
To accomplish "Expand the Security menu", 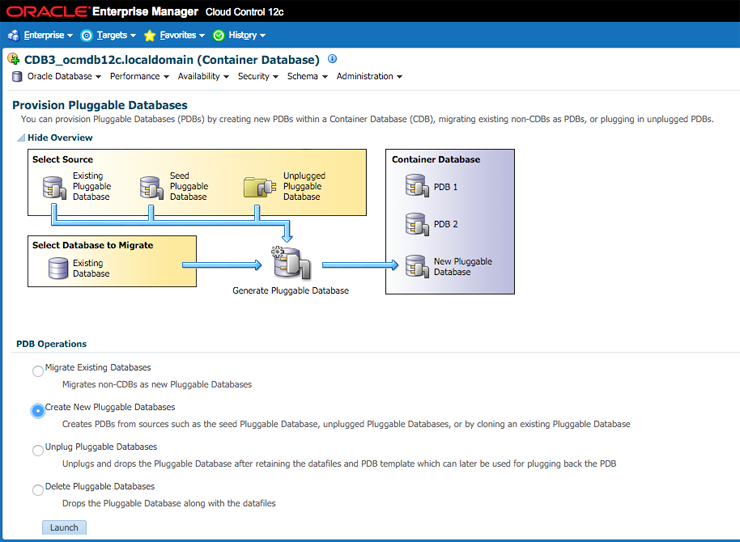I will (258, 76).
